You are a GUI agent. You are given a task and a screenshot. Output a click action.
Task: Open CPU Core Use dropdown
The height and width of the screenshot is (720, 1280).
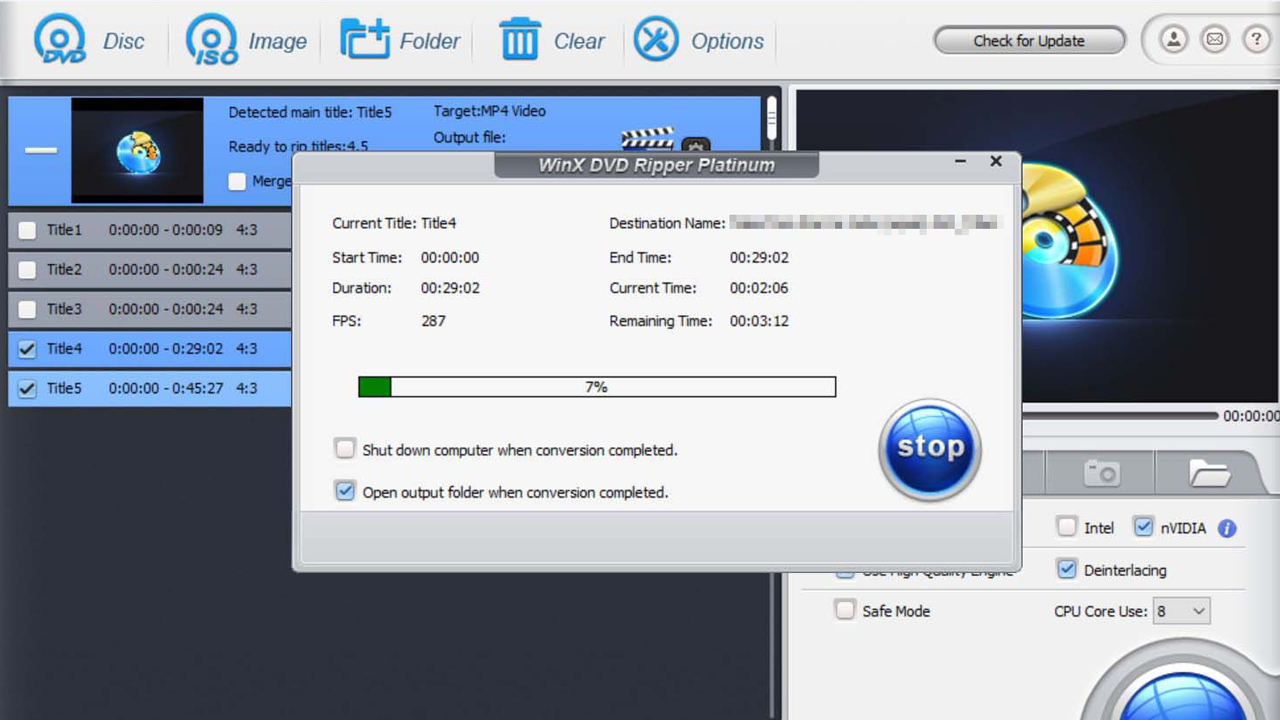click(x=1182, y=611)
